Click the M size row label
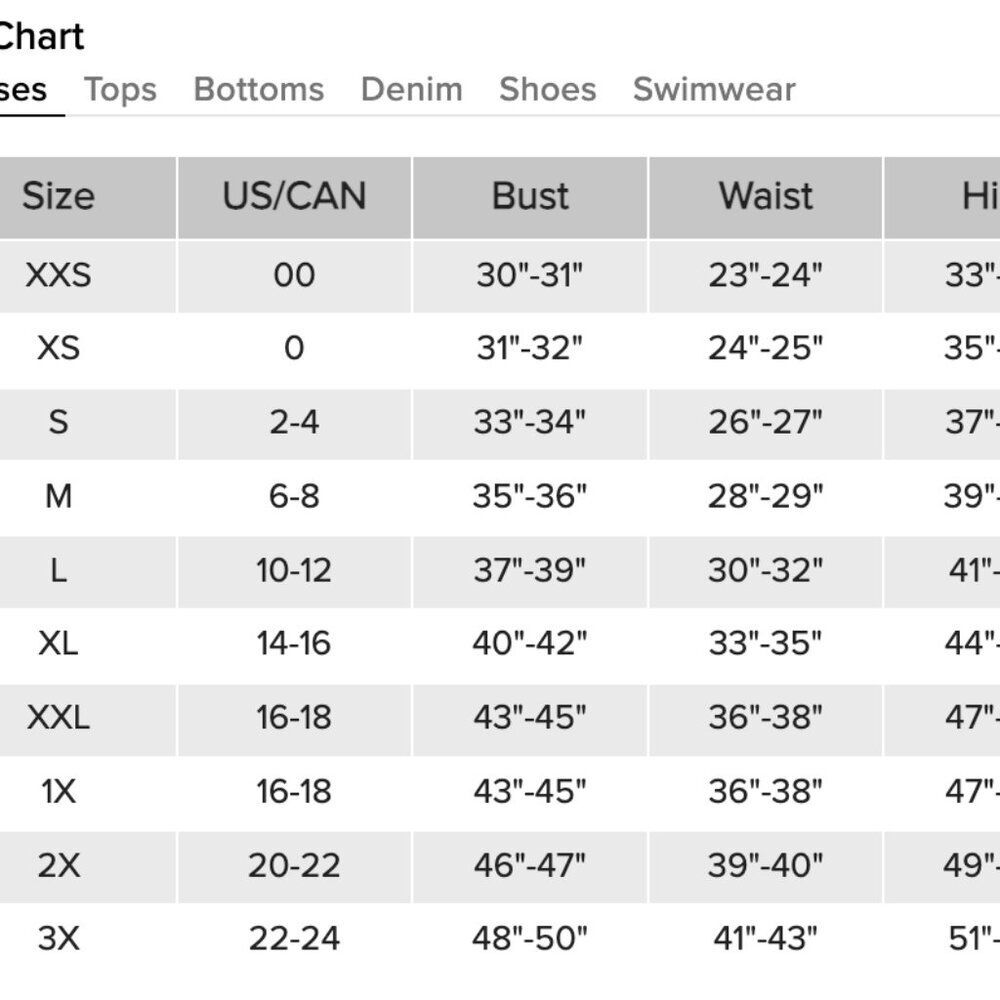Viewport: 1000px width, 1000px height. click(59, 496)
